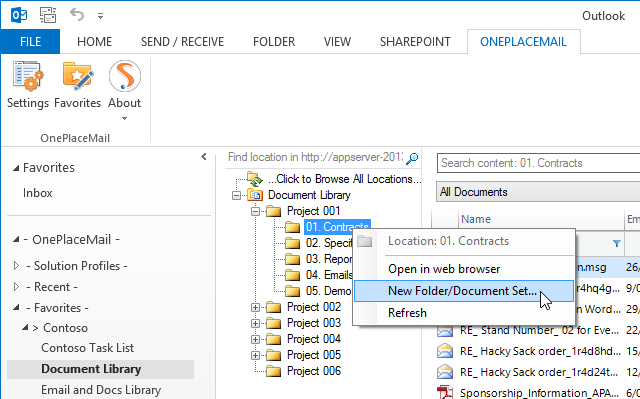Switch to the SHAREPOINT ribbon tab
The height and width of the screenshot is (399, 640).
[415, 42]
